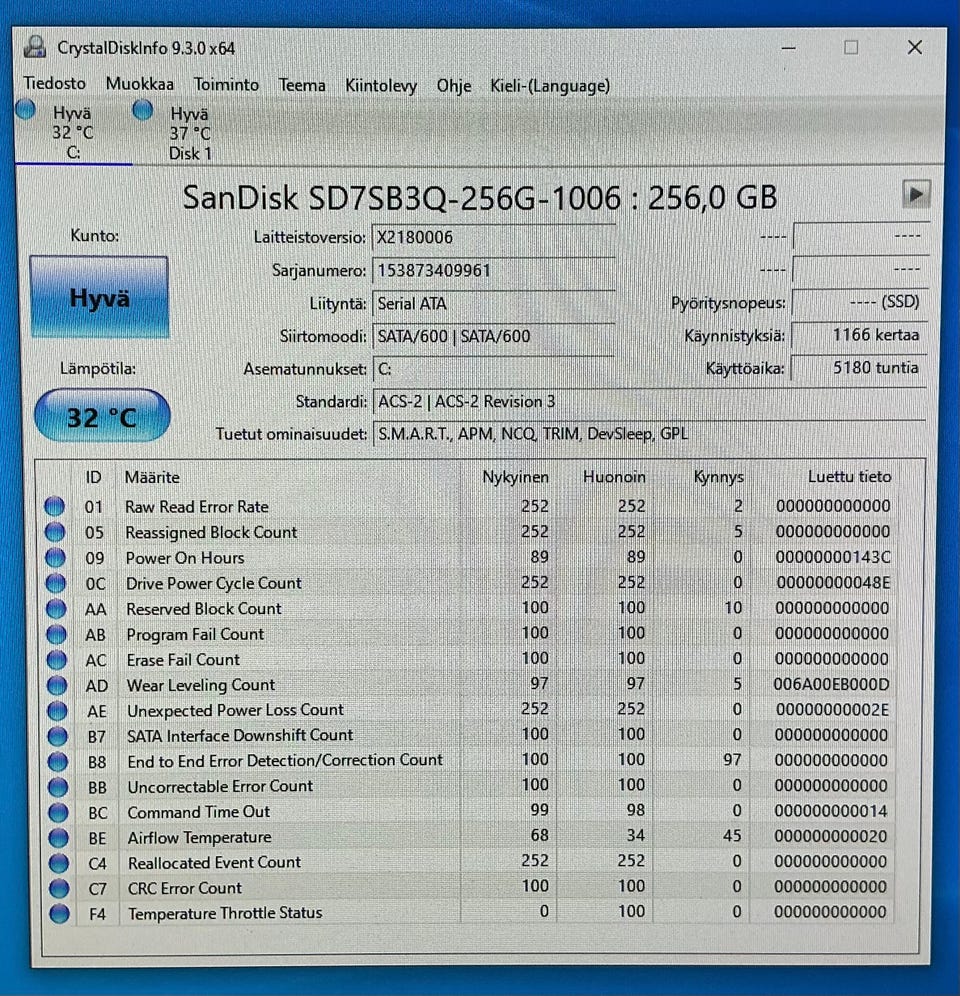Open the Ohje menu
The height and width of the screenshot is (996, 960).
(454, 86)
